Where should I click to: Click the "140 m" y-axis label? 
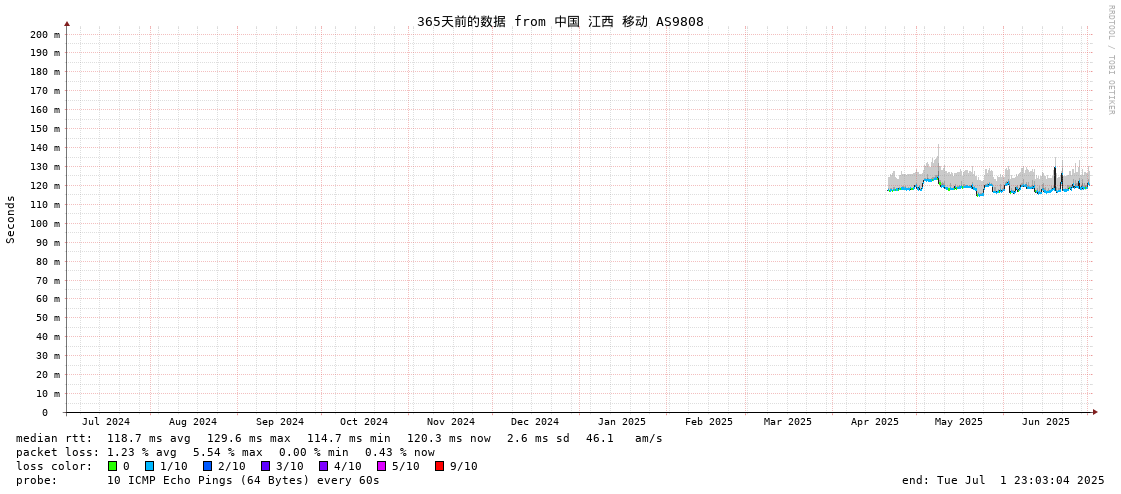(x=45, y=148)
